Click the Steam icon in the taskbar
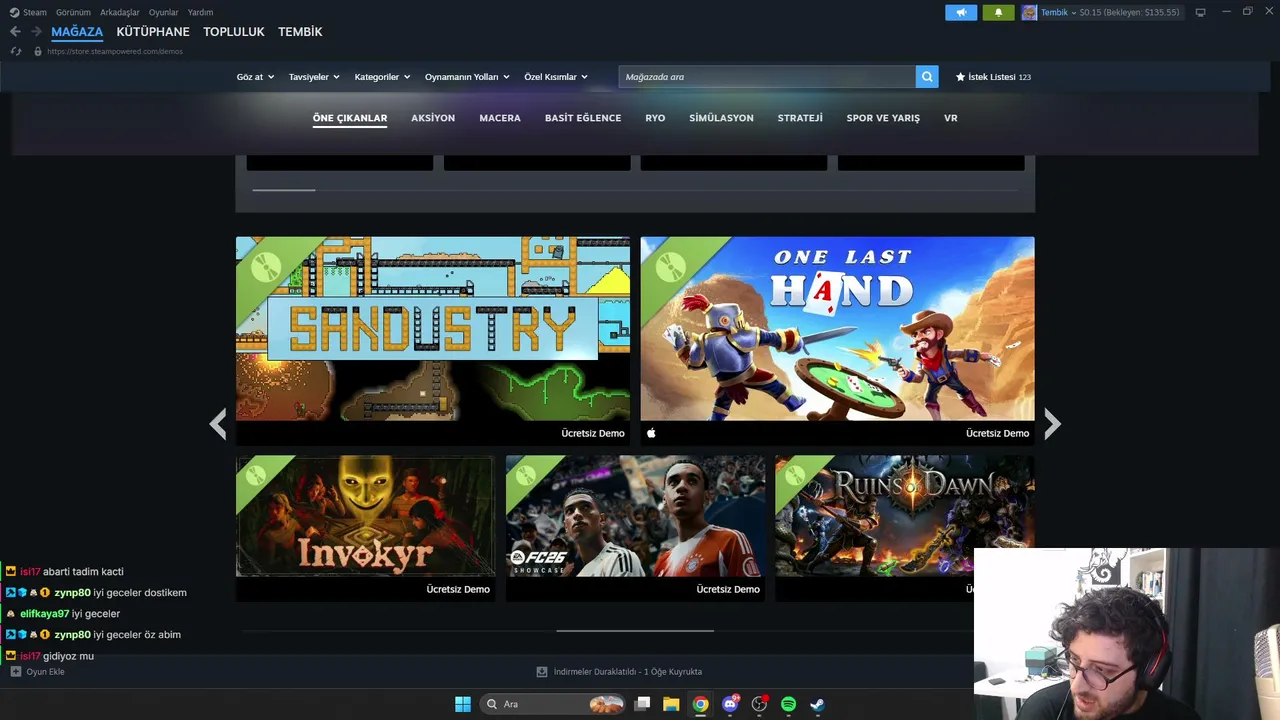The height and width of the screenshot is (720, 1280). pos(817,704)
